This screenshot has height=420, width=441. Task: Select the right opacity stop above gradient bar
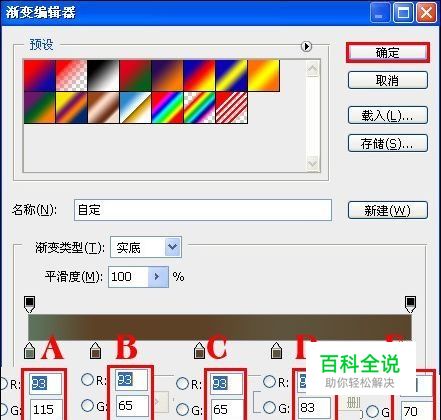[x=410, y=304]
